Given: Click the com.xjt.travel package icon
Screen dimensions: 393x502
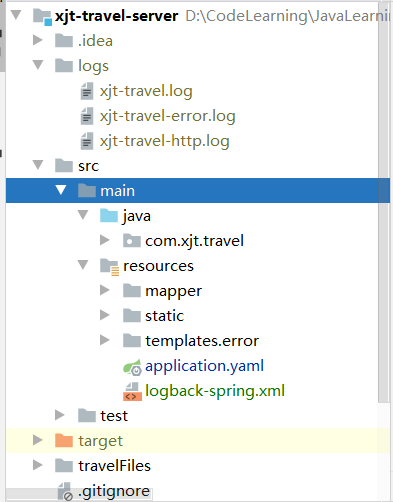Looking at the screenshot, I should point(131,241).
